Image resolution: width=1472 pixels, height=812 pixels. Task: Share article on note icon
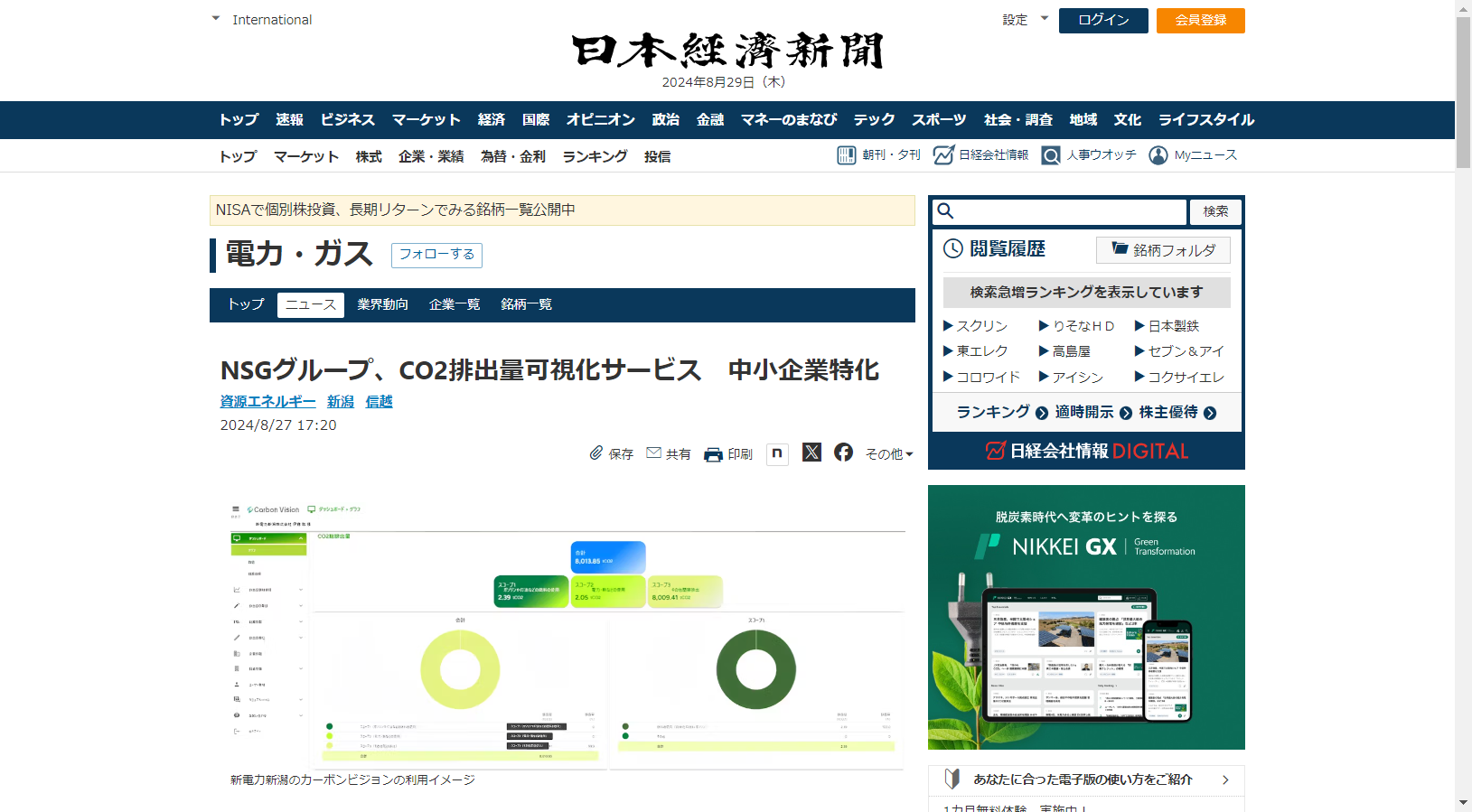pyautogui.click(x=777, y=453)
